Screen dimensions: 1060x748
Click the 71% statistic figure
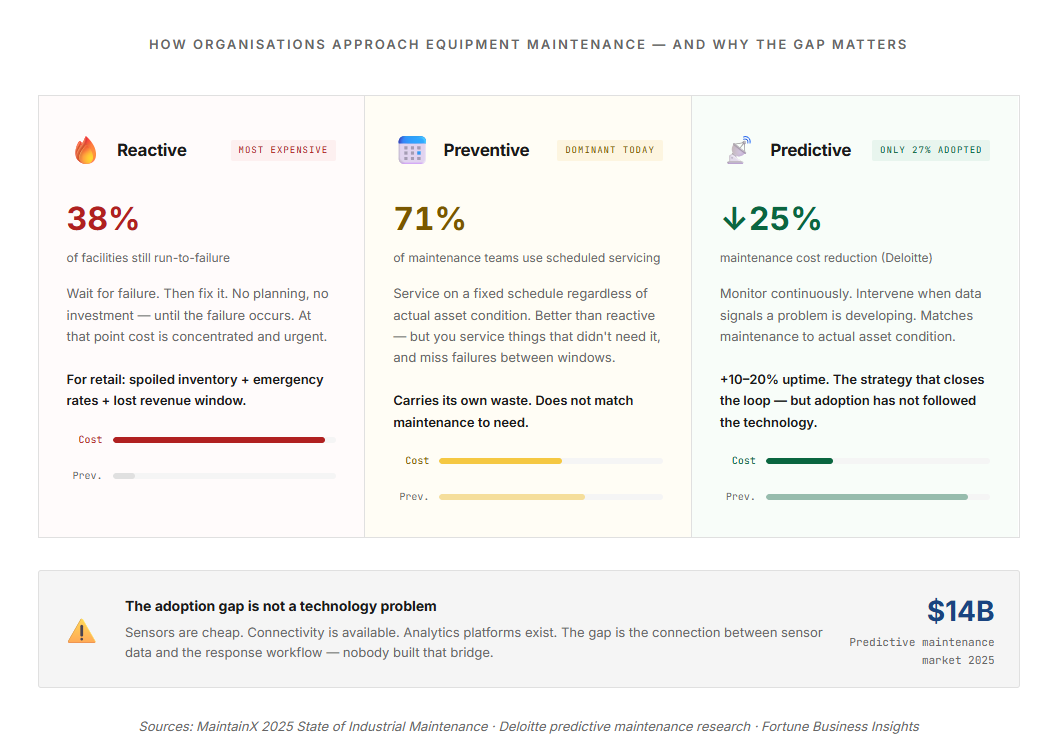[x=429, y=219]
